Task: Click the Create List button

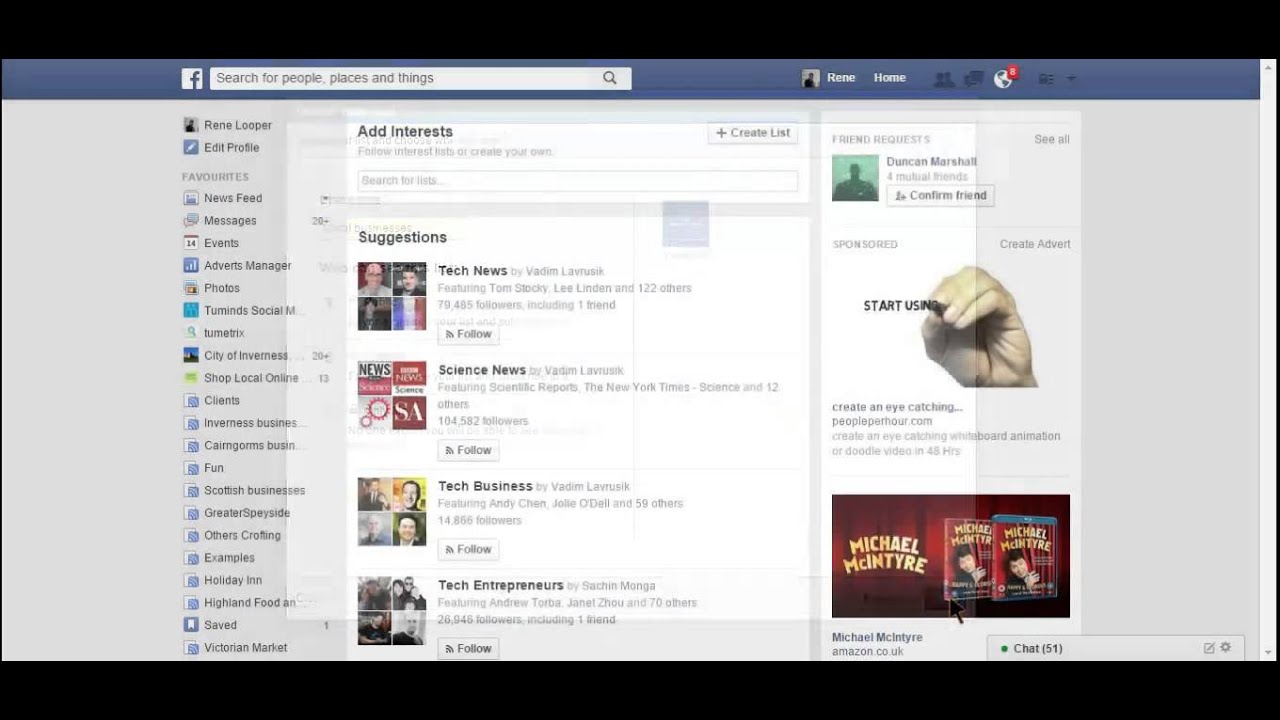Action: click(x=753, y=133)
